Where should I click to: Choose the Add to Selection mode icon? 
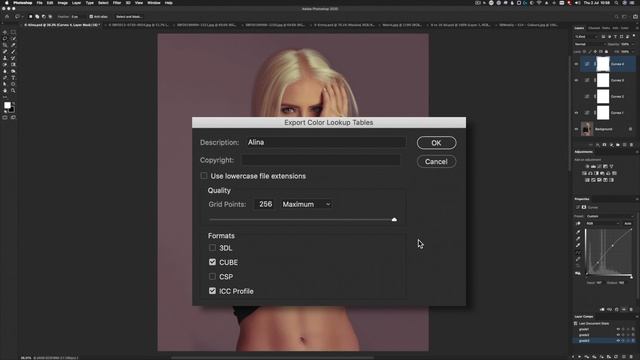click(37, 17)
